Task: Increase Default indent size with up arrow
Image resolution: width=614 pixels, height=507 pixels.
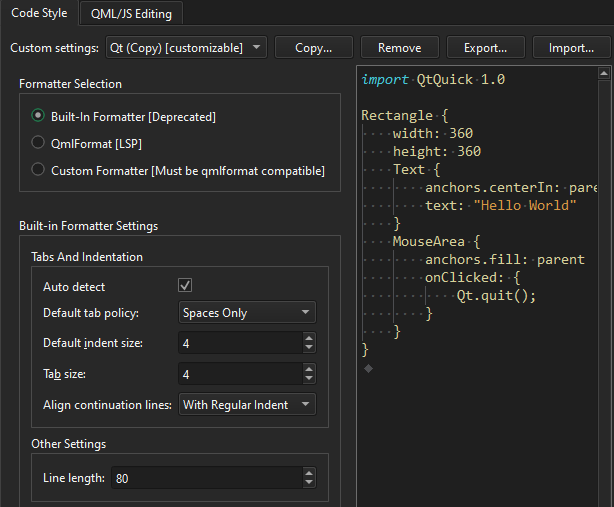Action: [x=308, y=338]
